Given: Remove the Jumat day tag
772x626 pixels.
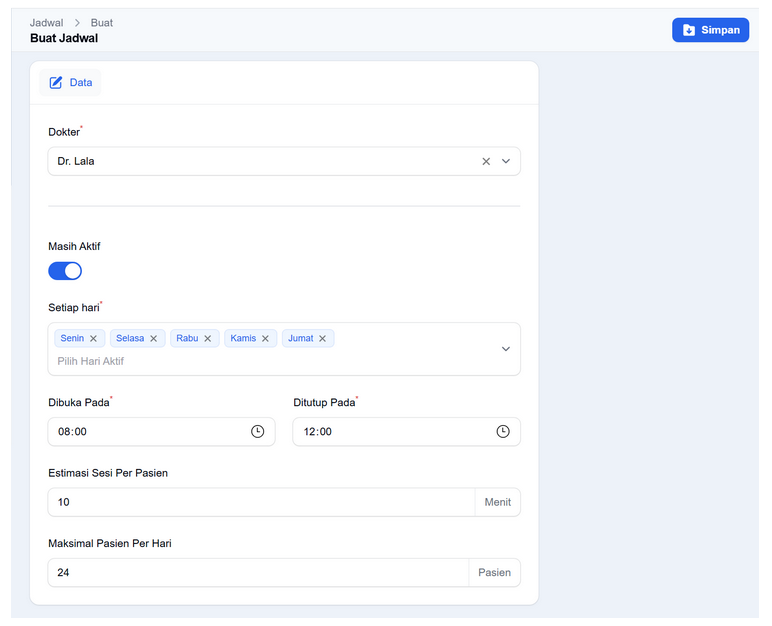Looking at the screenshot, I should point(322,338).
